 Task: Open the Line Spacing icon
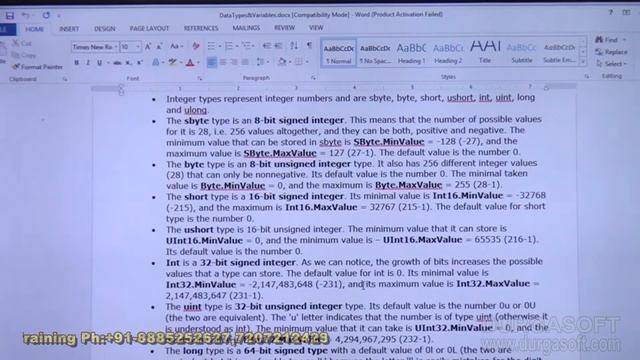pyautogui.click(x=260, y=62)
